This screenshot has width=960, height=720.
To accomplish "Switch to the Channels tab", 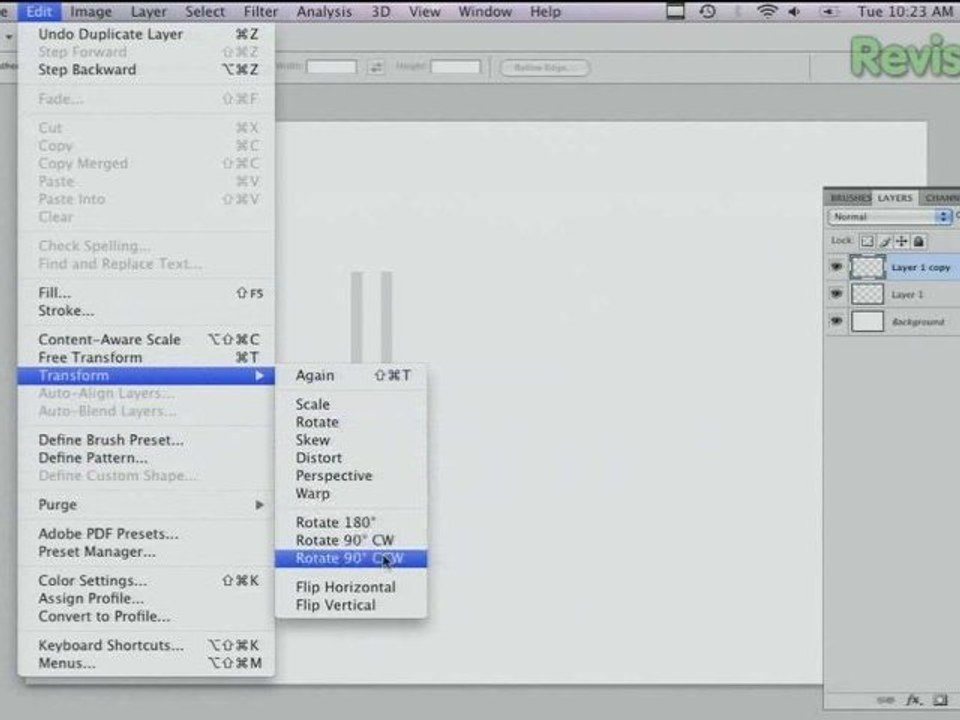I will 941,198.
